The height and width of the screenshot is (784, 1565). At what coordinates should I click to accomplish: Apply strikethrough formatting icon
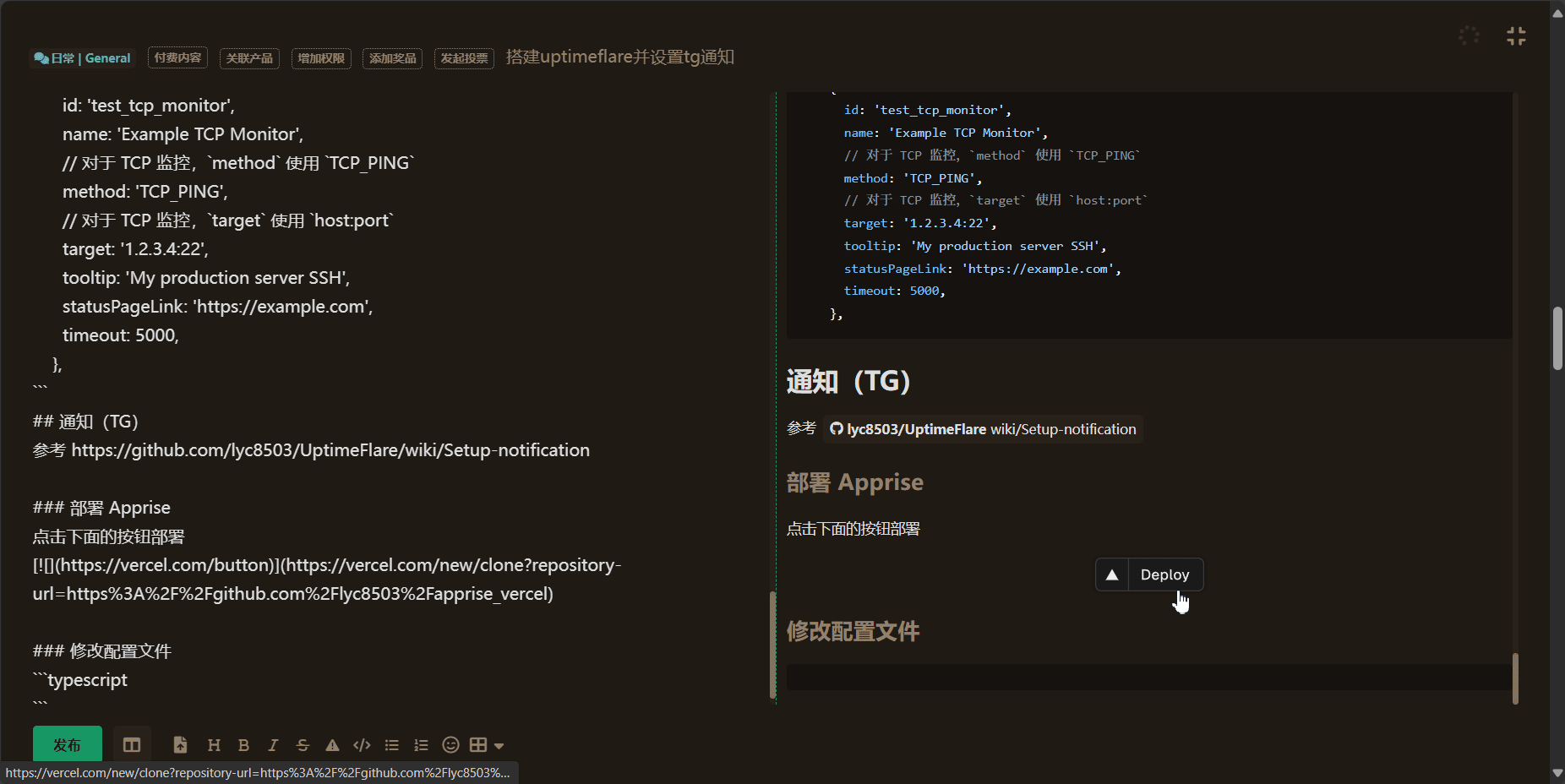pyautogui.click(x=303, y=745)
